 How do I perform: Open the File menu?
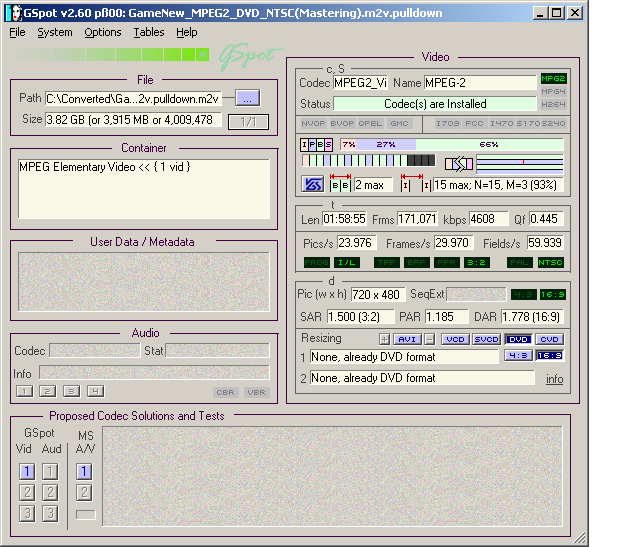click(17, 32)
